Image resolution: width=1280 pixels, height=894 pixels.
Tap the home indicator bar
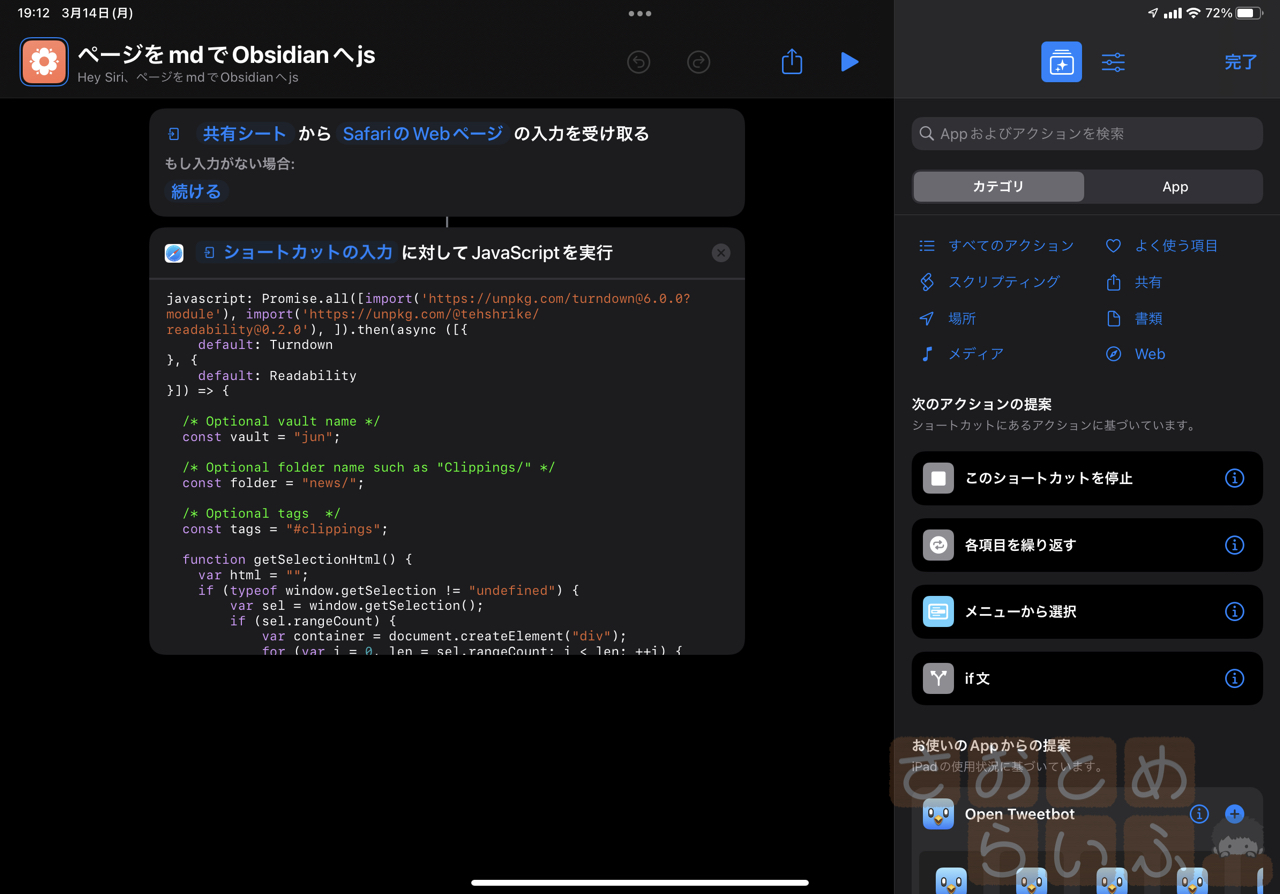tap(640, 883)
